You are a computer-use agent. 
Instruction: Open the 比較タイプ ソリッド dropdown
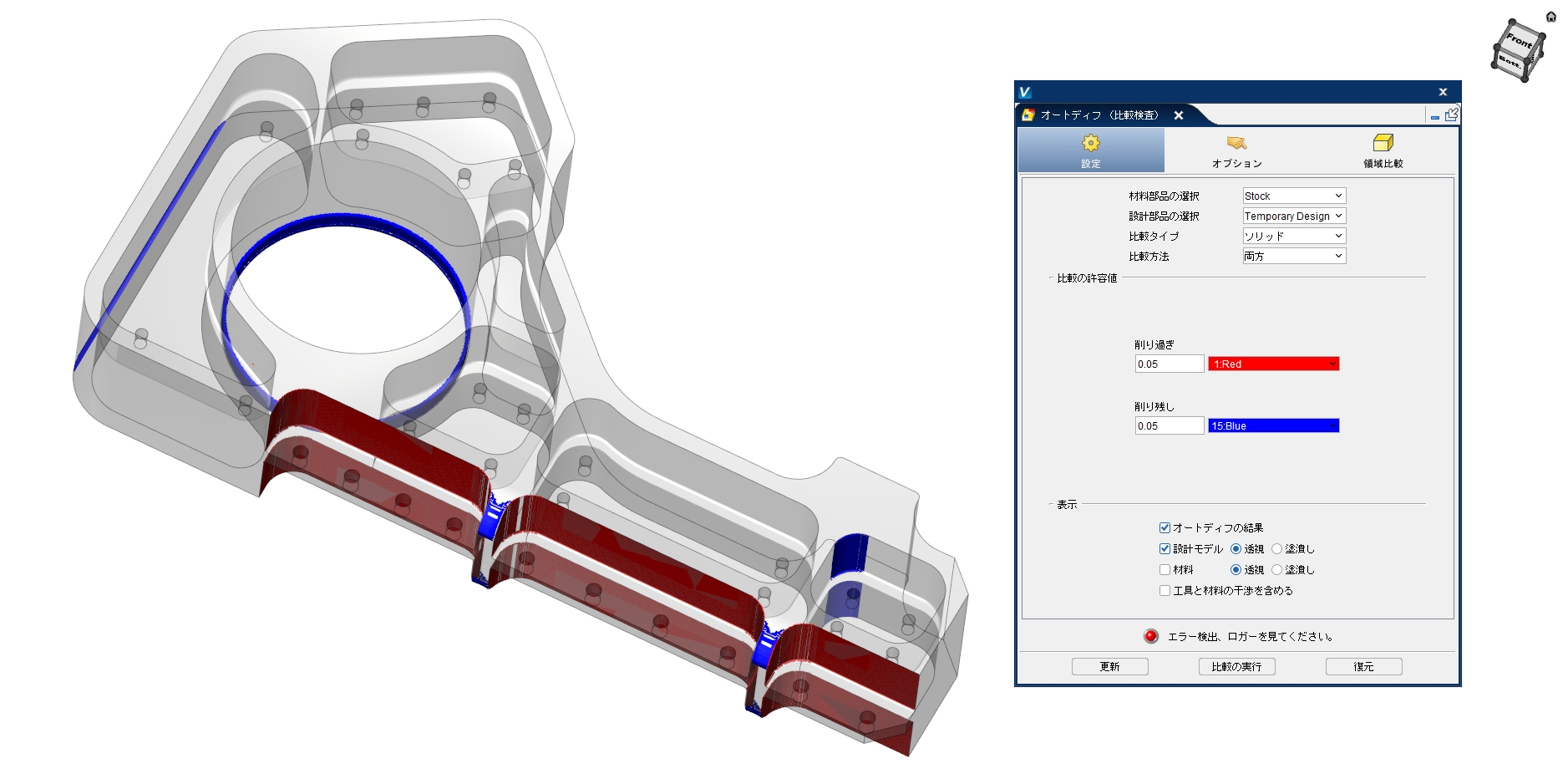tap(1293, 236)
